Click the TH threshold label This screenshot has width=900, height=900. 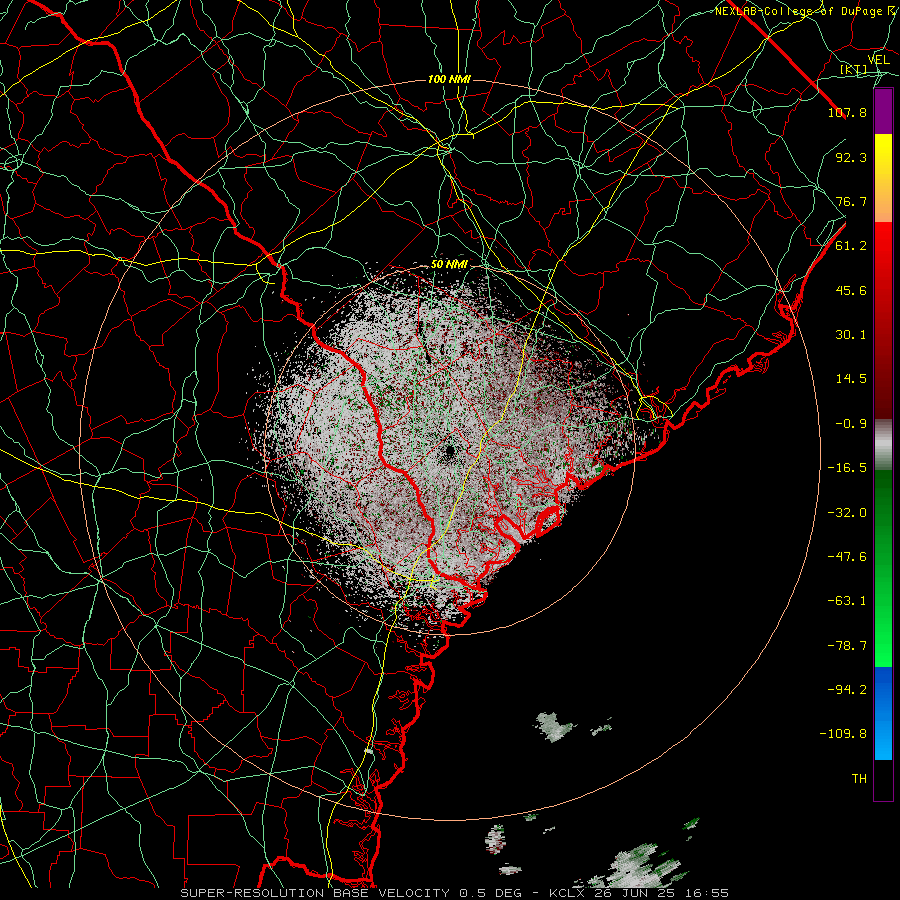(859, 779)
